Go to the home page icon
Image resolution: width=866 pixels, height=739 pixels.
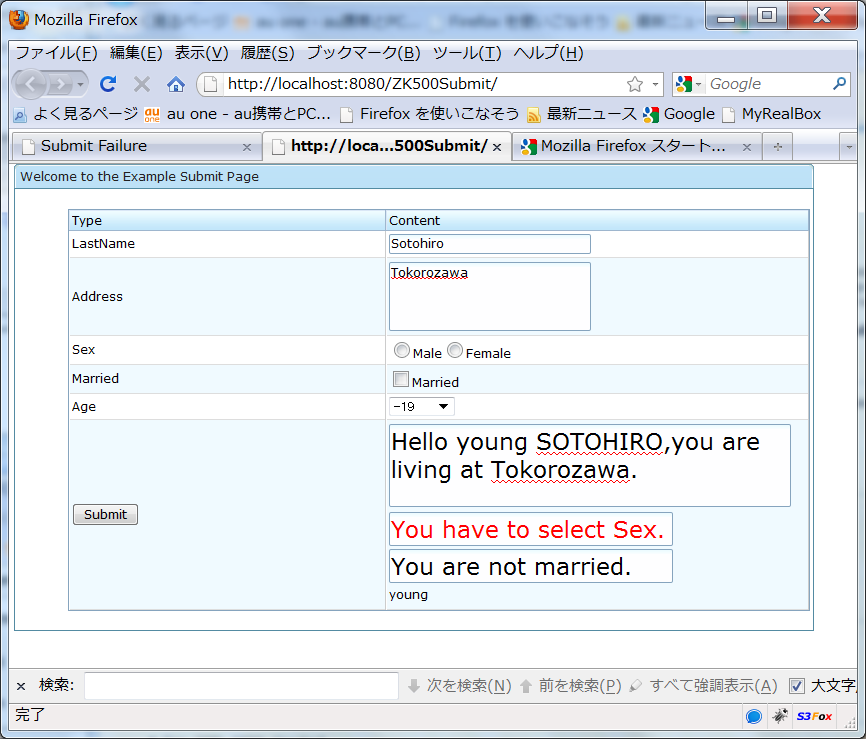point(176,84)
